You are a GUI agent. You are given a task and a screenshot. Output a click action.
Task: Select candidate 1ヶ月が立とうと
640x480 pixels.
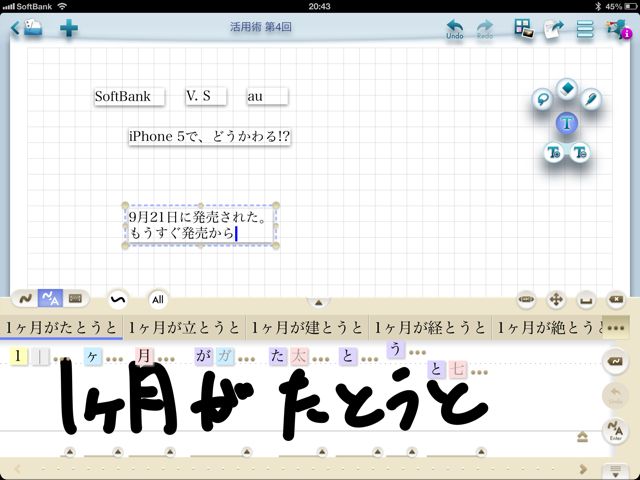[184, 328]
